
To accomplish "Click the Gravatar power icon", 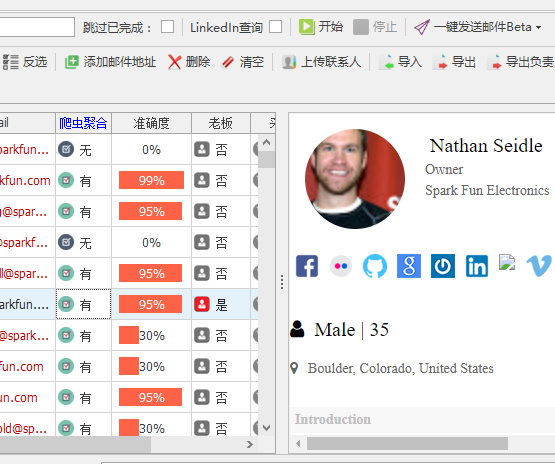I will [x=443, y=266].
